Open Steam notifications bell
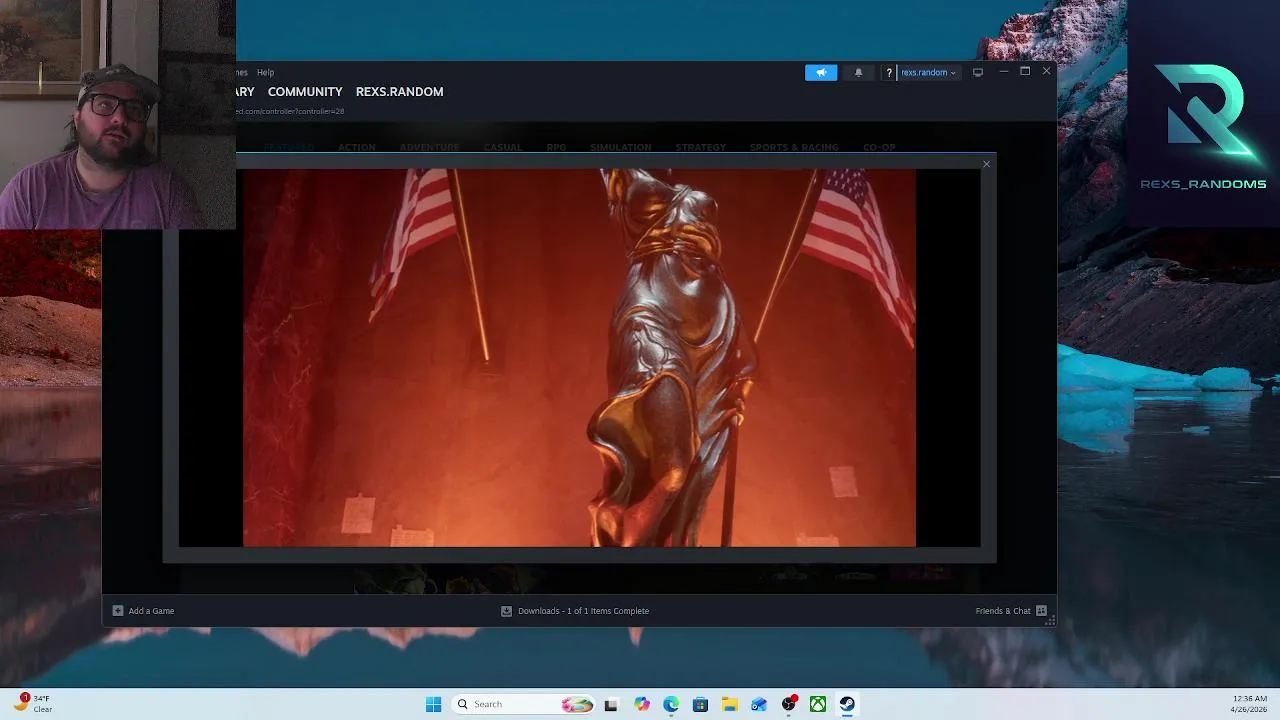The image size is (1280, 720). (x=858, y=72)
